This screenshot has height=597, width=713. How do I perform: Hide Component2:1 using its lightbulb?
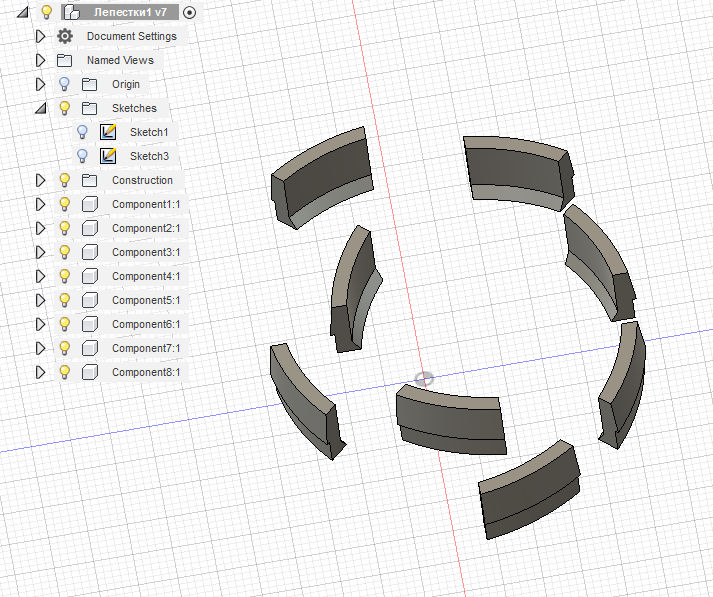pyautogui.click(x=65, y=228)
